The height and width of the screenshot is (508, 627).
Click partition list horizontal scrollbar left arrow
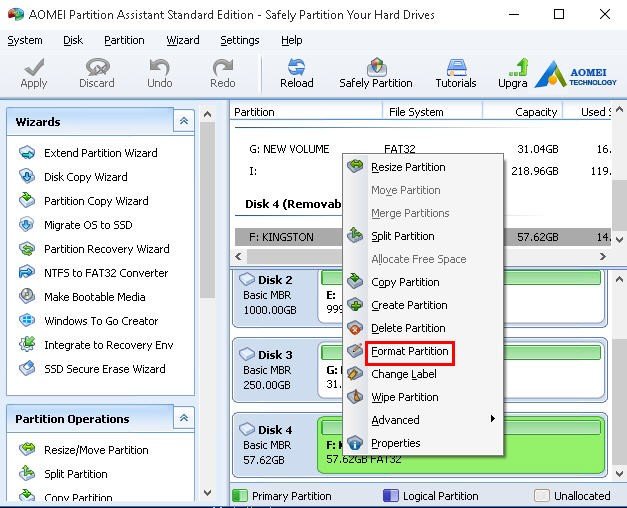[239, 256]
